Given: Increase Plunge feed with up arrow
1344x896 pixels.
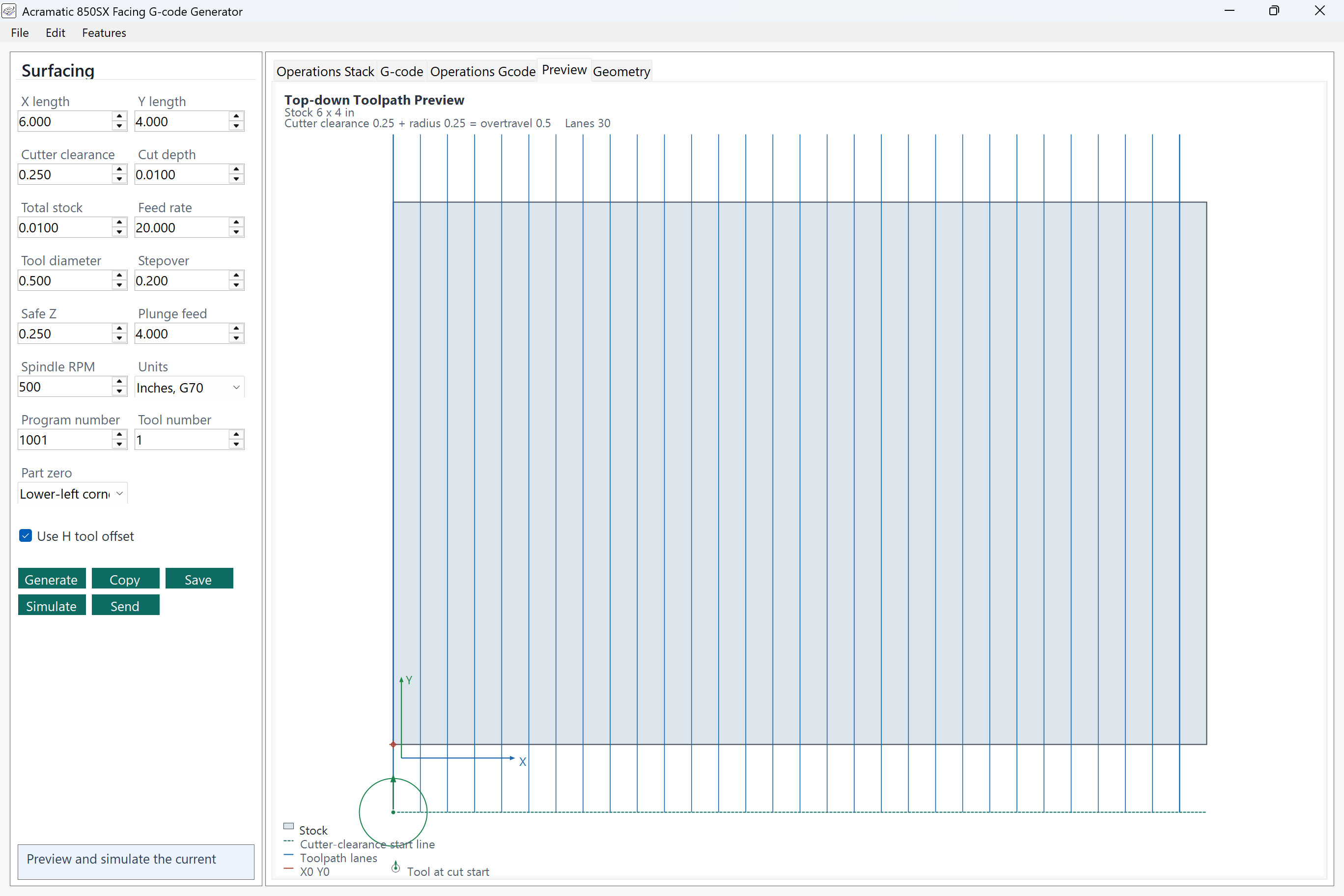Looking at the screenshot, I should point(236,329).
